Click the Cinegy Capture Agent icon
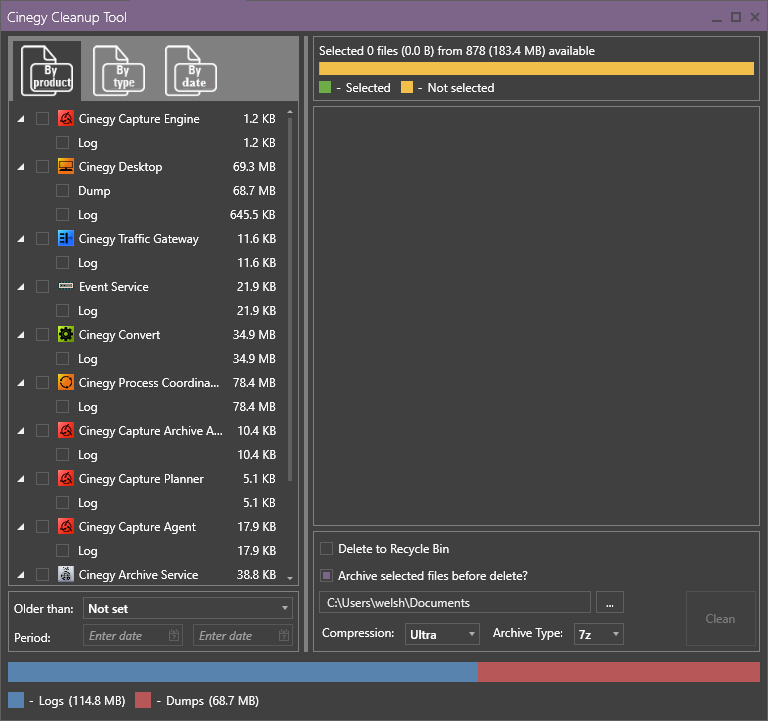768x721 pixels. pos(66,527)
